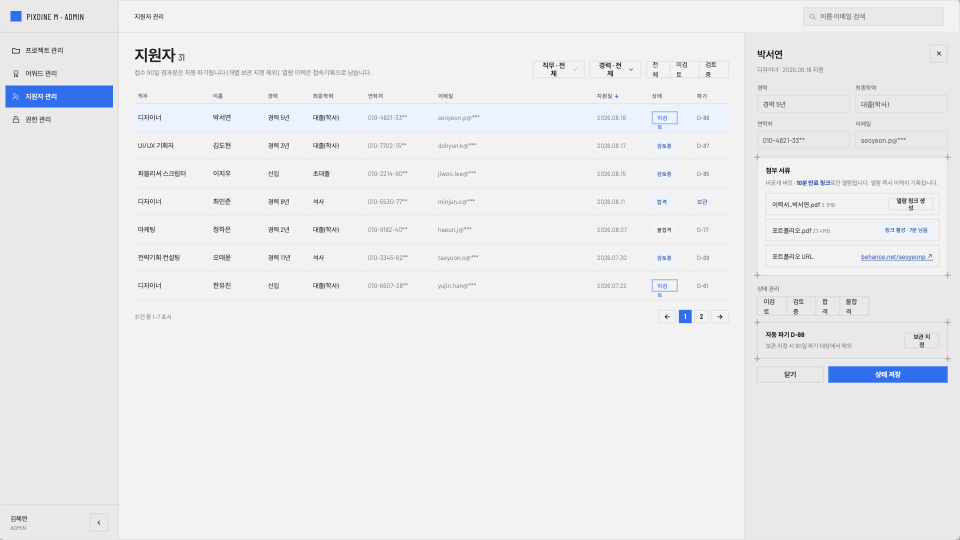Select applicant row 정하은
960x540 pixels.
432,230
